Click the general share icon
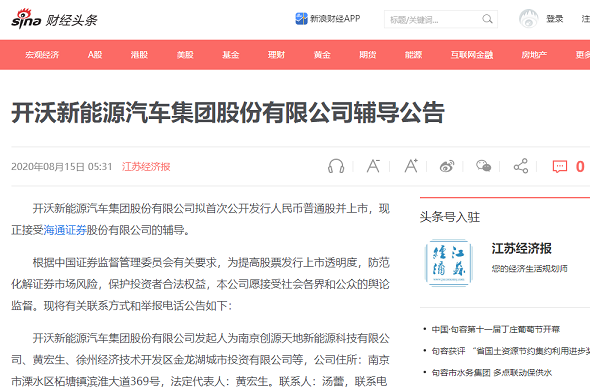Screen dimensions: 590x387 click(521, 166)
